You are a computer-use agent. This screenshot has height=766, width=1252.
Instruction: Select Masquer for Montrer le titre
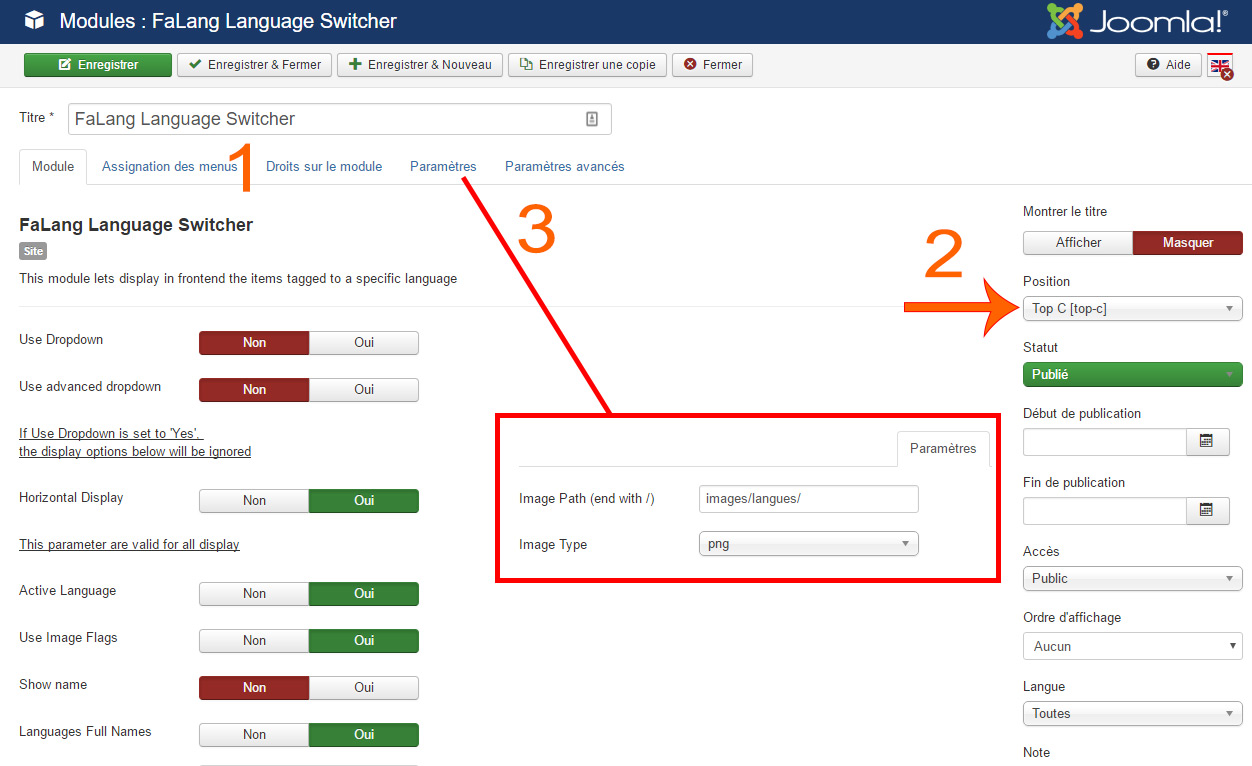(1188, 243)
